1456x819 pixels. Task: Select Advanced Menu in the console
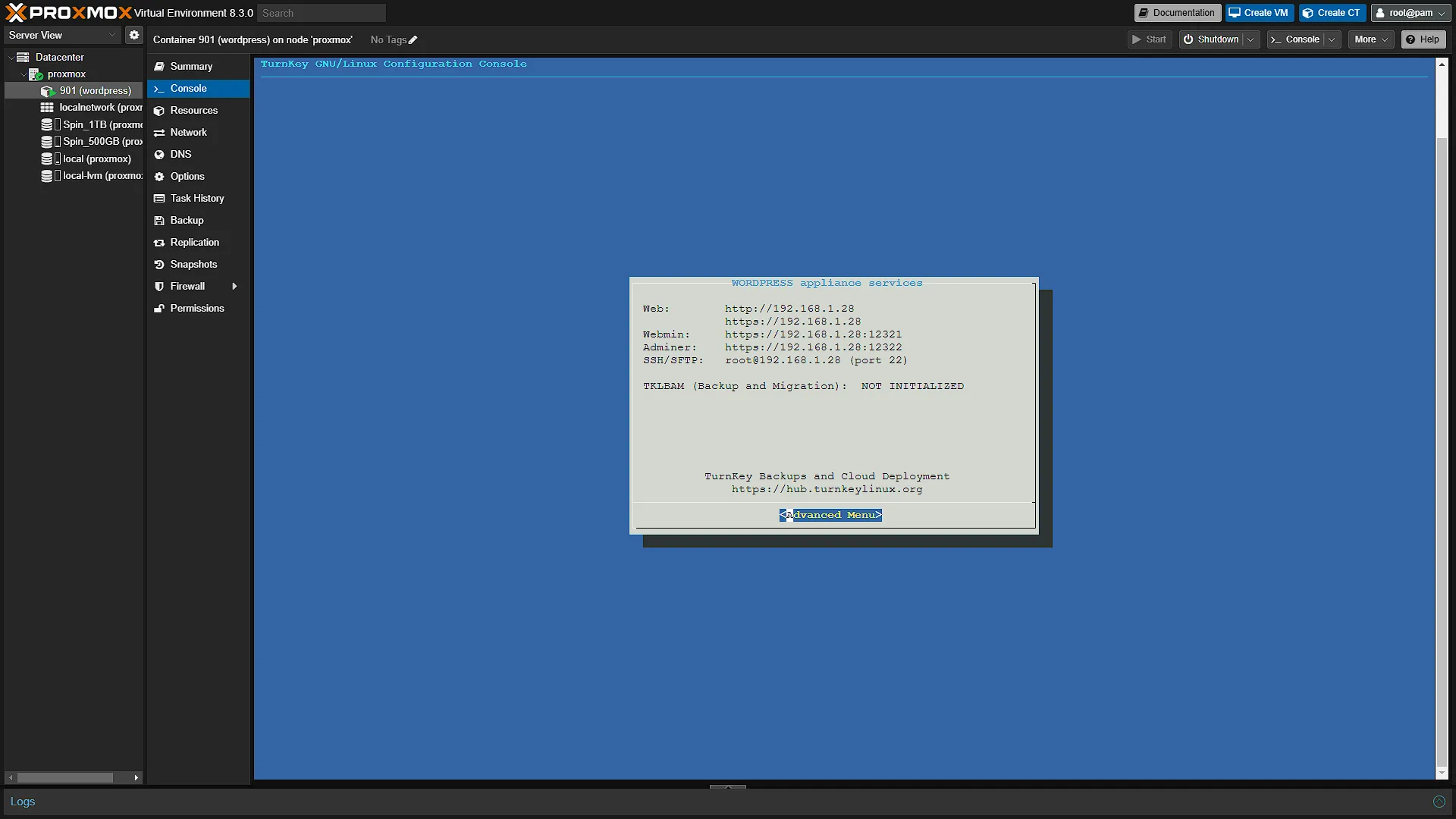tap(830, 515)
